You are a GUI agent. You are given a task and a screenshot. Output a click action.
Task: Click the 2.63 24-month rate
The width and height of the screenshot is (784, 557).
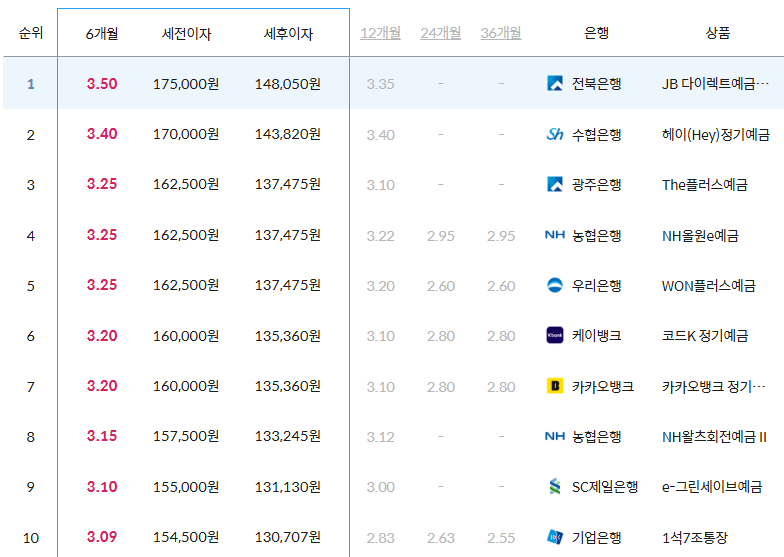coord(440,538)
